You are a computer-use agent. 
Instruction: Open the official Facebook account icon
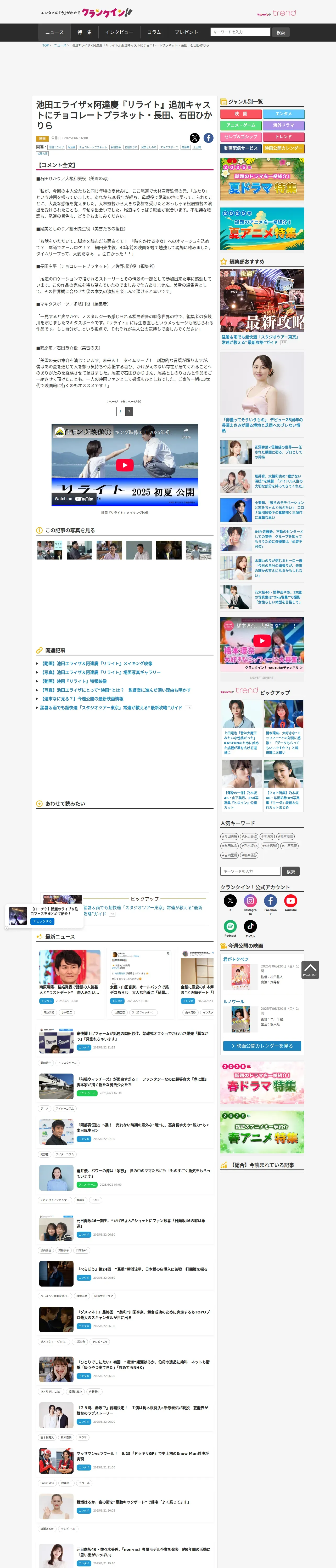[271, 900]
